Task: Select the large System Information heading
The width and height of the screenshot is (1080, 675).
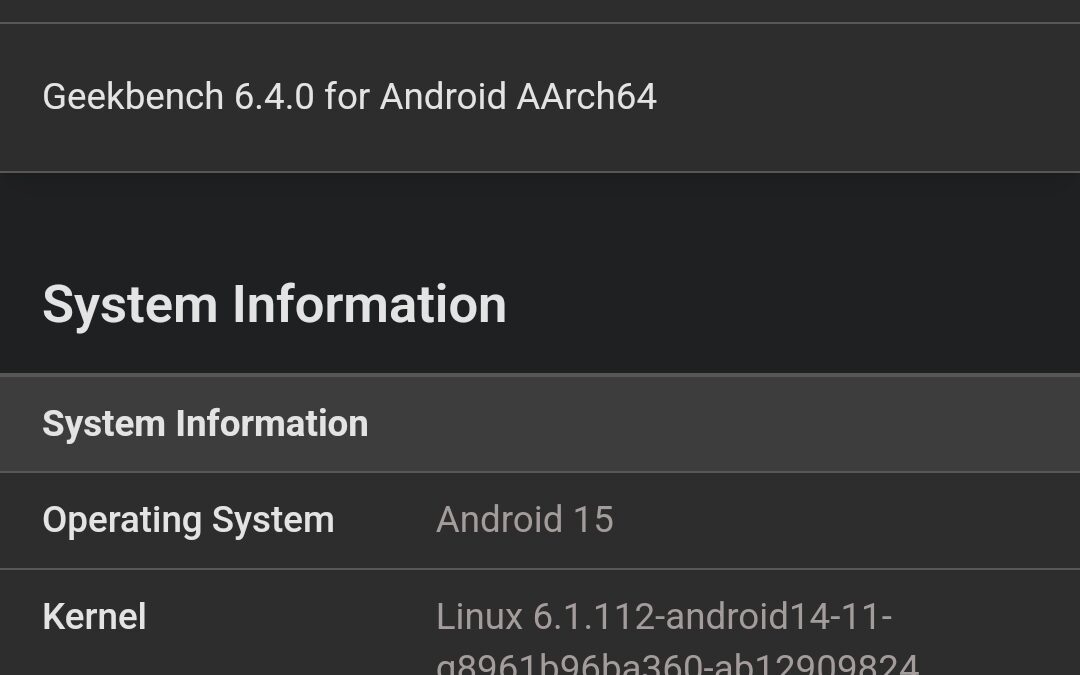Action: pyautogui.click(x=274, y=304)
